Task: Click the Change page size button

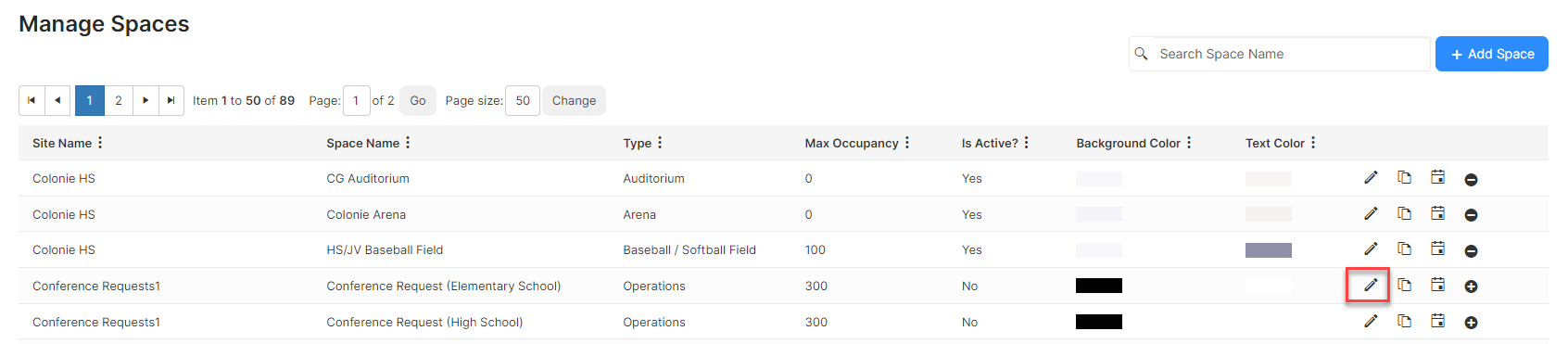Action: (575, 101)
